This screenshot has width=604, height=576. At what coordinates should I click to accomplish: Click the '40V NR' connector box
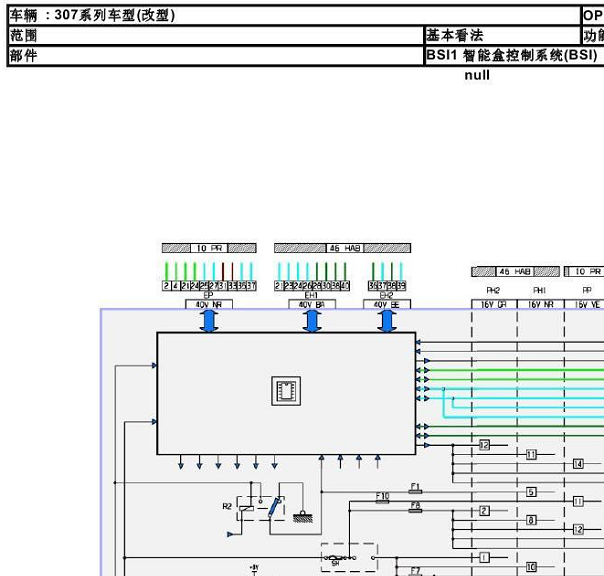(x=209, y=304)
